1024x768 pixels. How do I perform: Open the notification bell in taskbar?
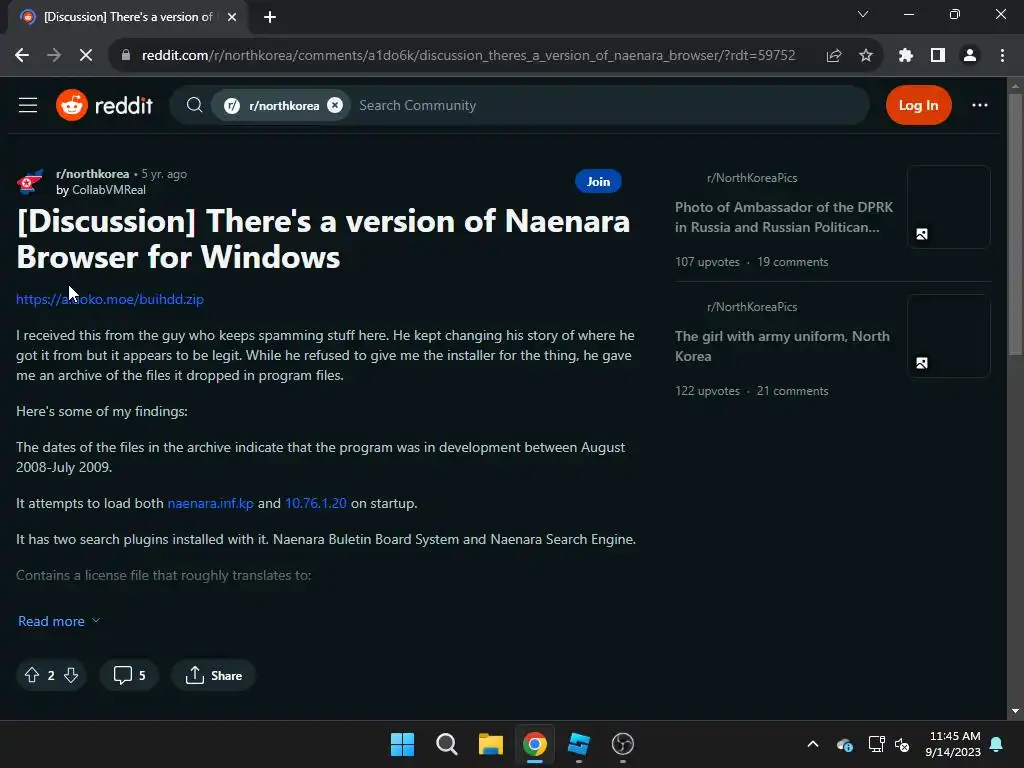click(997, 744)
